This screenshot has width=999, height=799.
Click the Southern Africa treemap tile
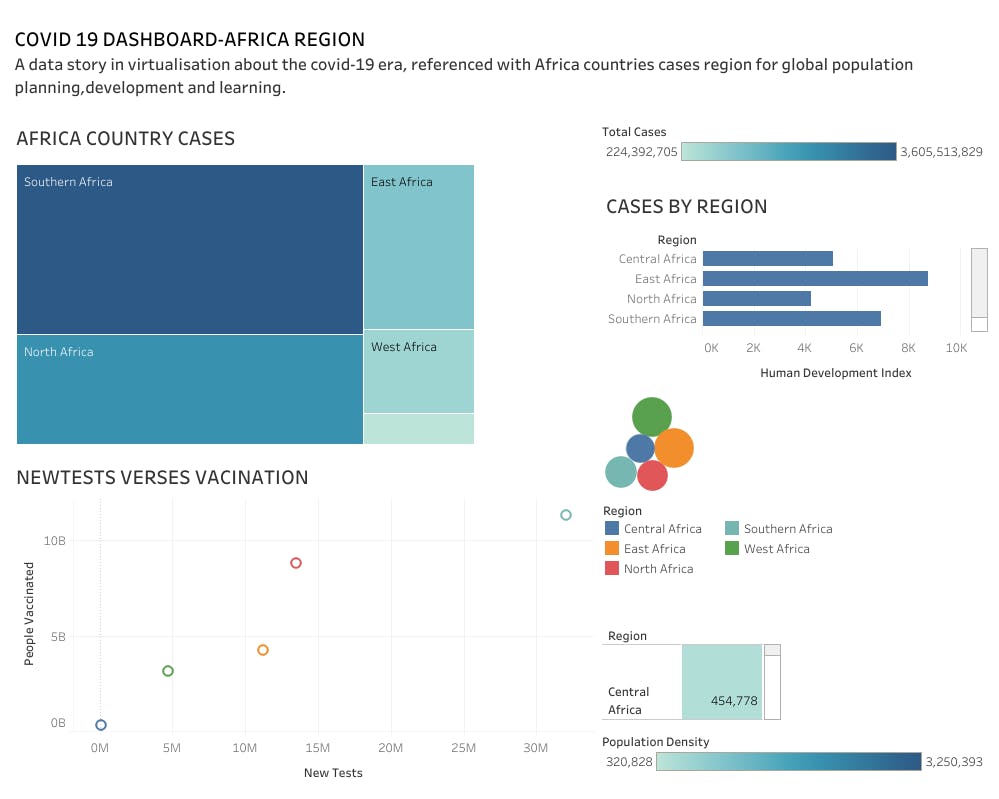(x=190, y=249)
